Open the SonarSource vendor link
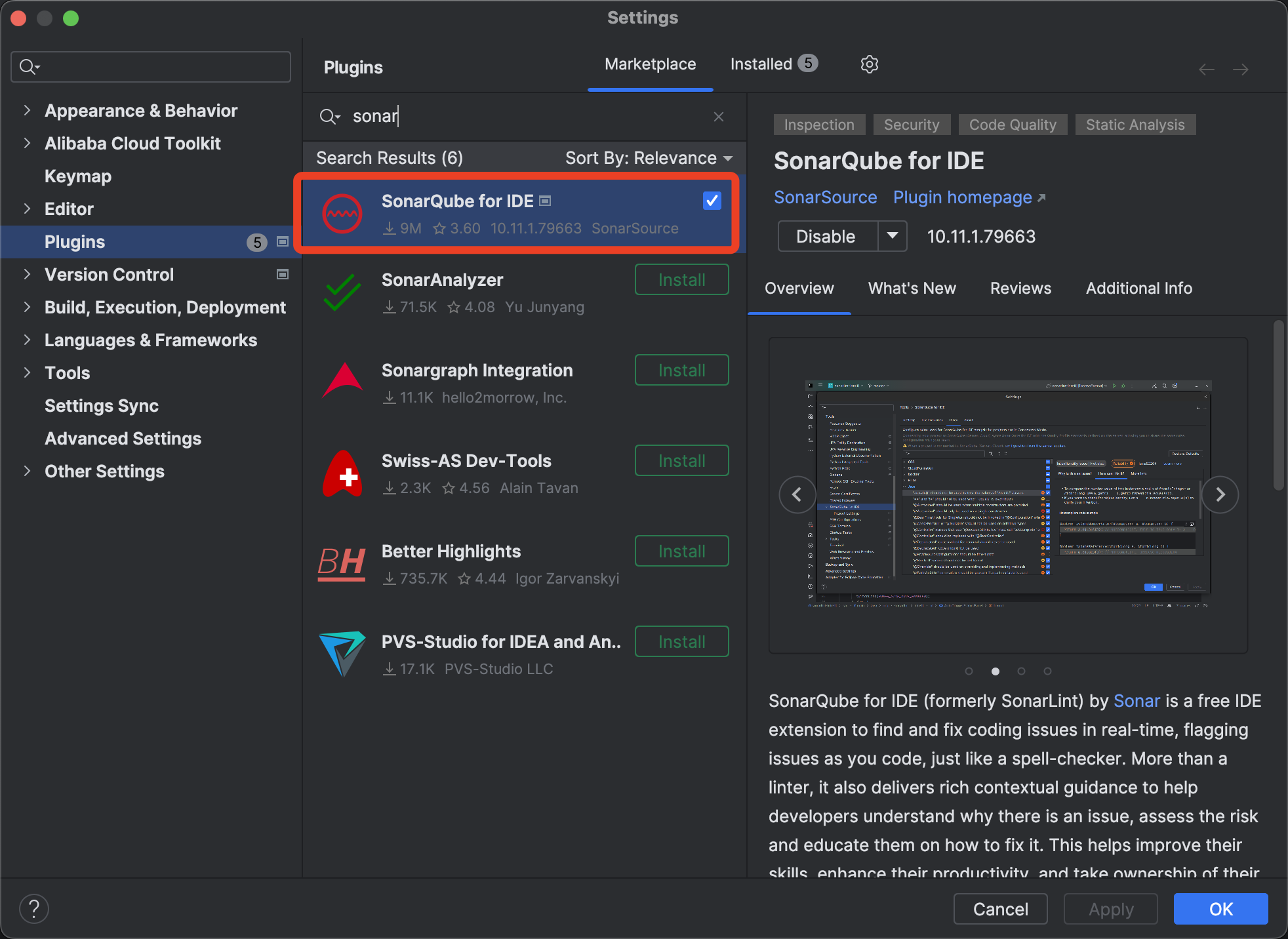Screen dimensions: 1288x939 coord(825,197)
